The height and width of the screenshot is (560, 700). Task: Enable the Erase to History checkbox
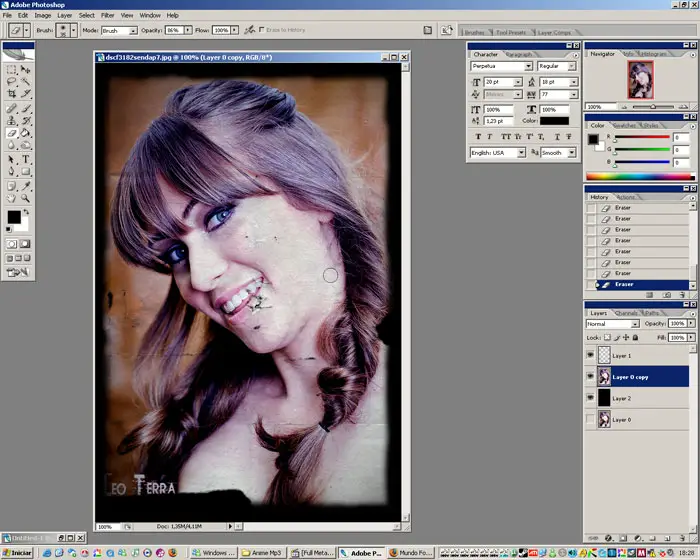[x=262, y=31]
